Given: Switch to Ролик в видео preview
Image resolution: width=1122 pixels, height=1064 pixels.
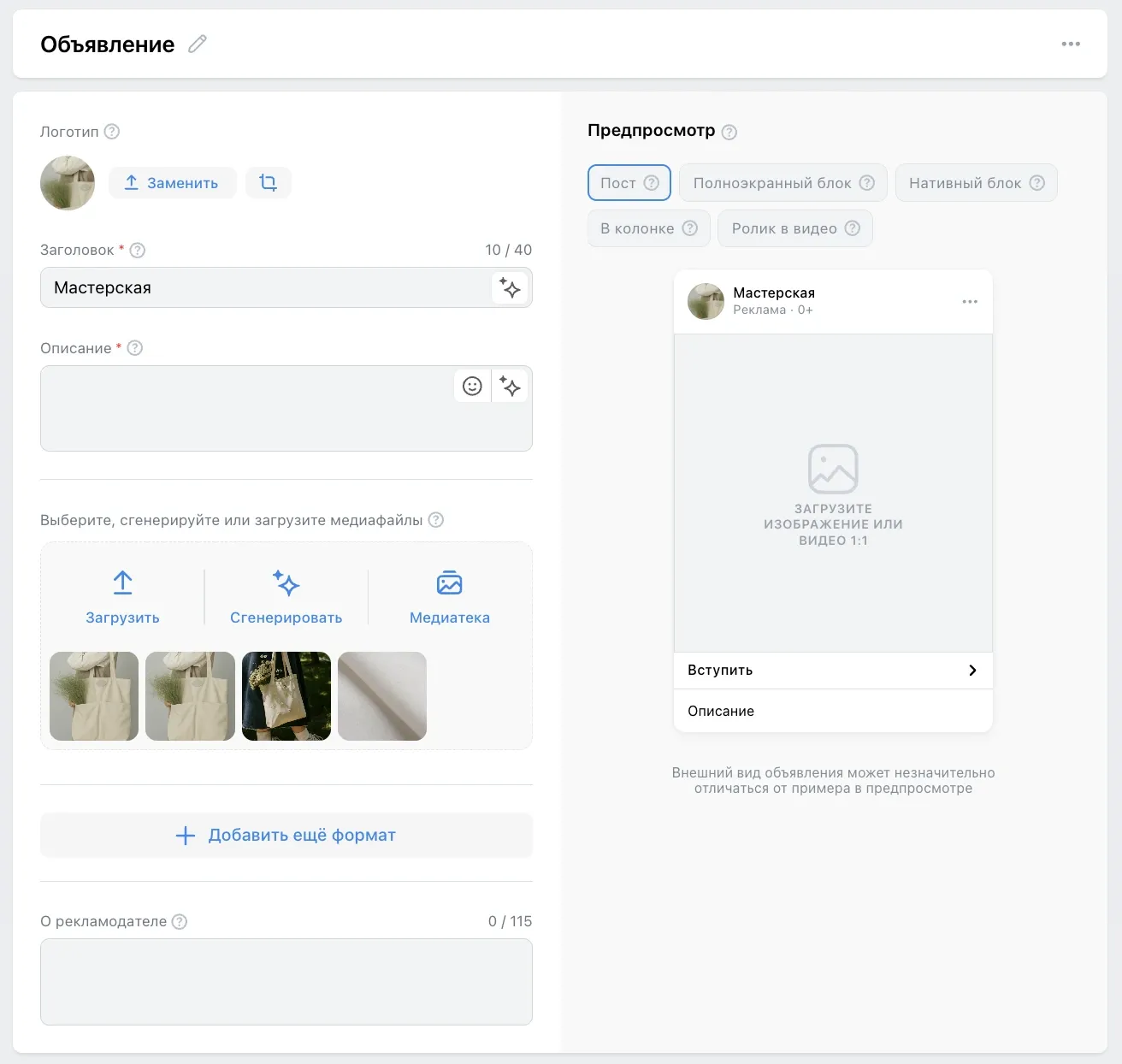Looking at the screenshot, I should [795, 228].
